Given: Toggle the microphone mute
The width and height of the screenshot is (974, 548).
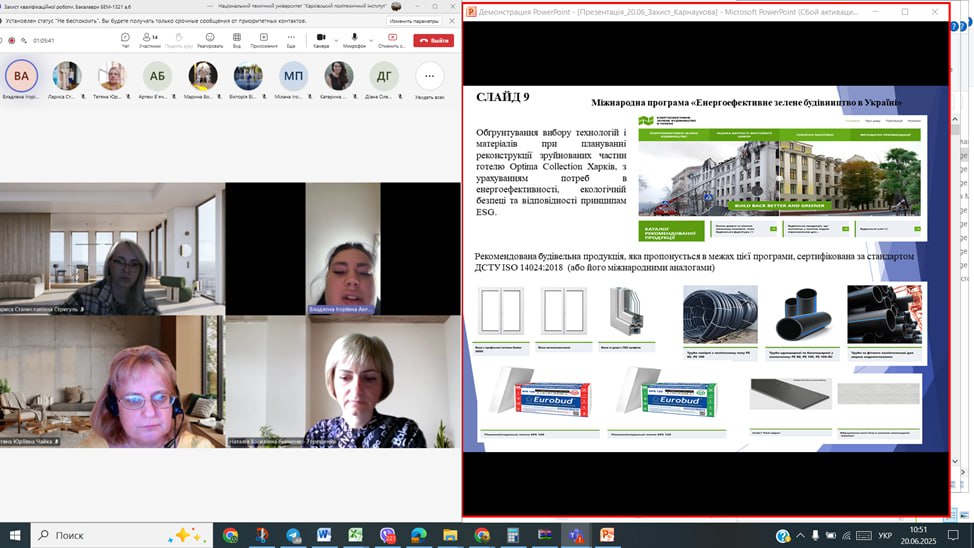Looking at the screenshot, I should (352, 38).
